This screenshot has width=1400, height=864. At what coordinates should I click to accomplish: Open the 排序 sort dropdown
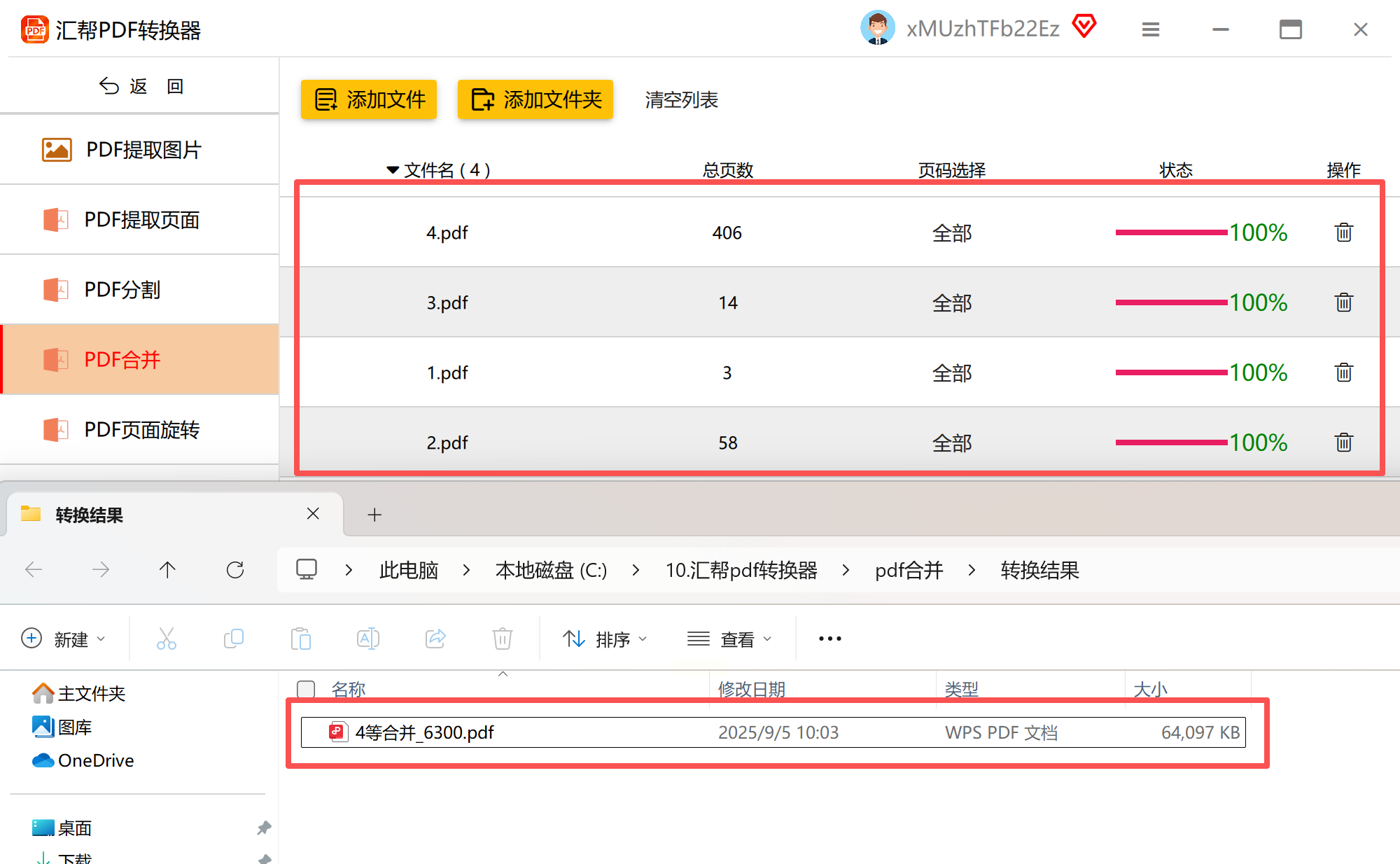[605, 639]
